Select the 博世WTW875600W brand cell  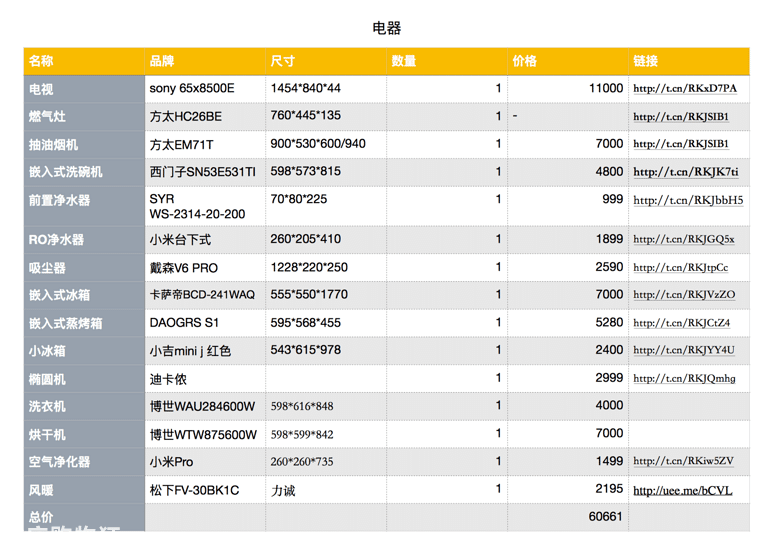coord(205,435)
